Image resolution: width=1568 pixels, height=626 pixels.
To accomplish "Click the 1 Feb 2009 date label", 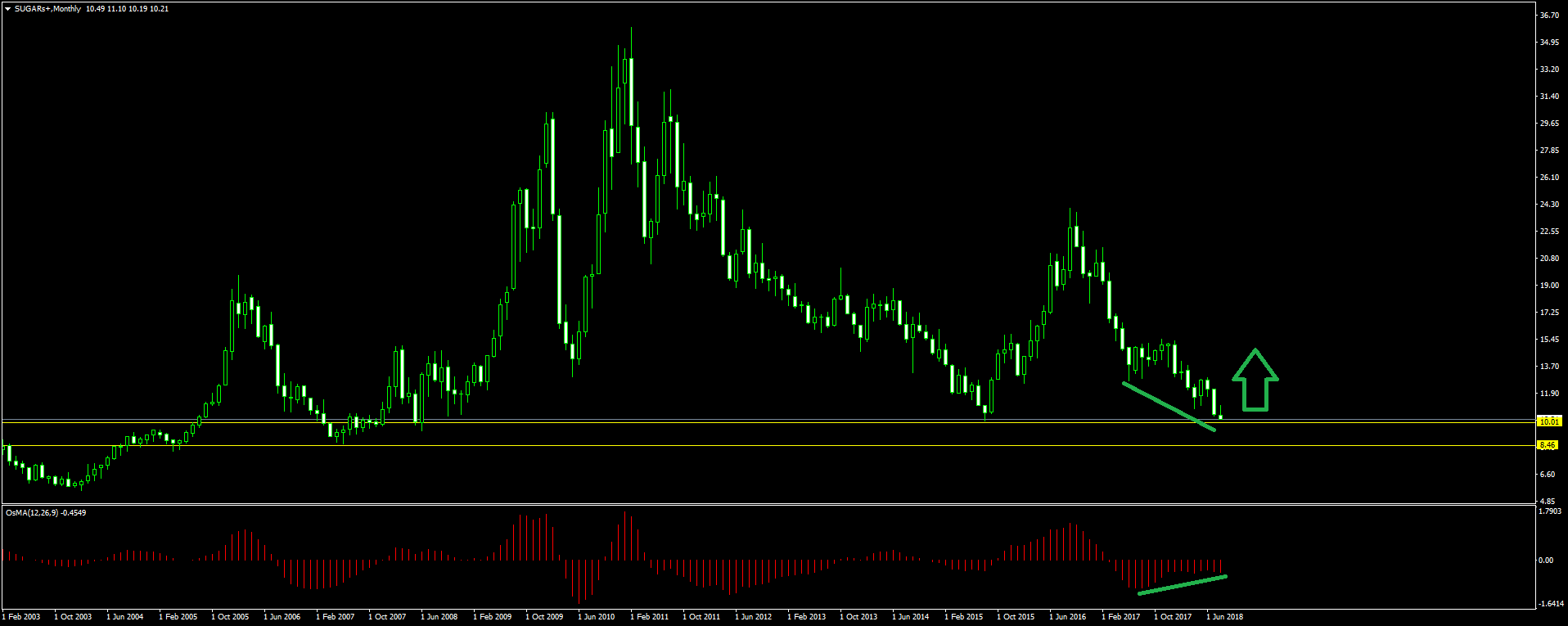I will click(493, 617).
